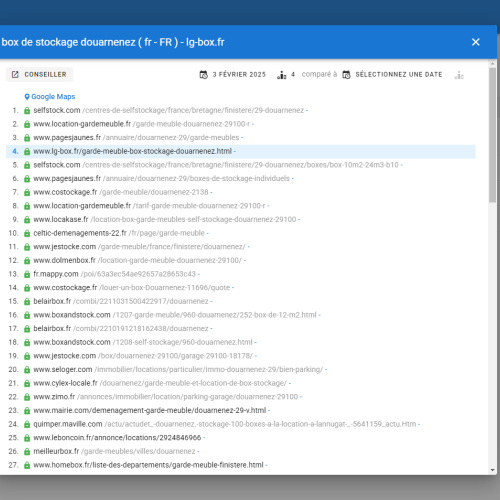The height and width of the screenshot is (500, 500).
Task: Open the calendar icon beside 3 Février 2025
Action: point(204,75)
